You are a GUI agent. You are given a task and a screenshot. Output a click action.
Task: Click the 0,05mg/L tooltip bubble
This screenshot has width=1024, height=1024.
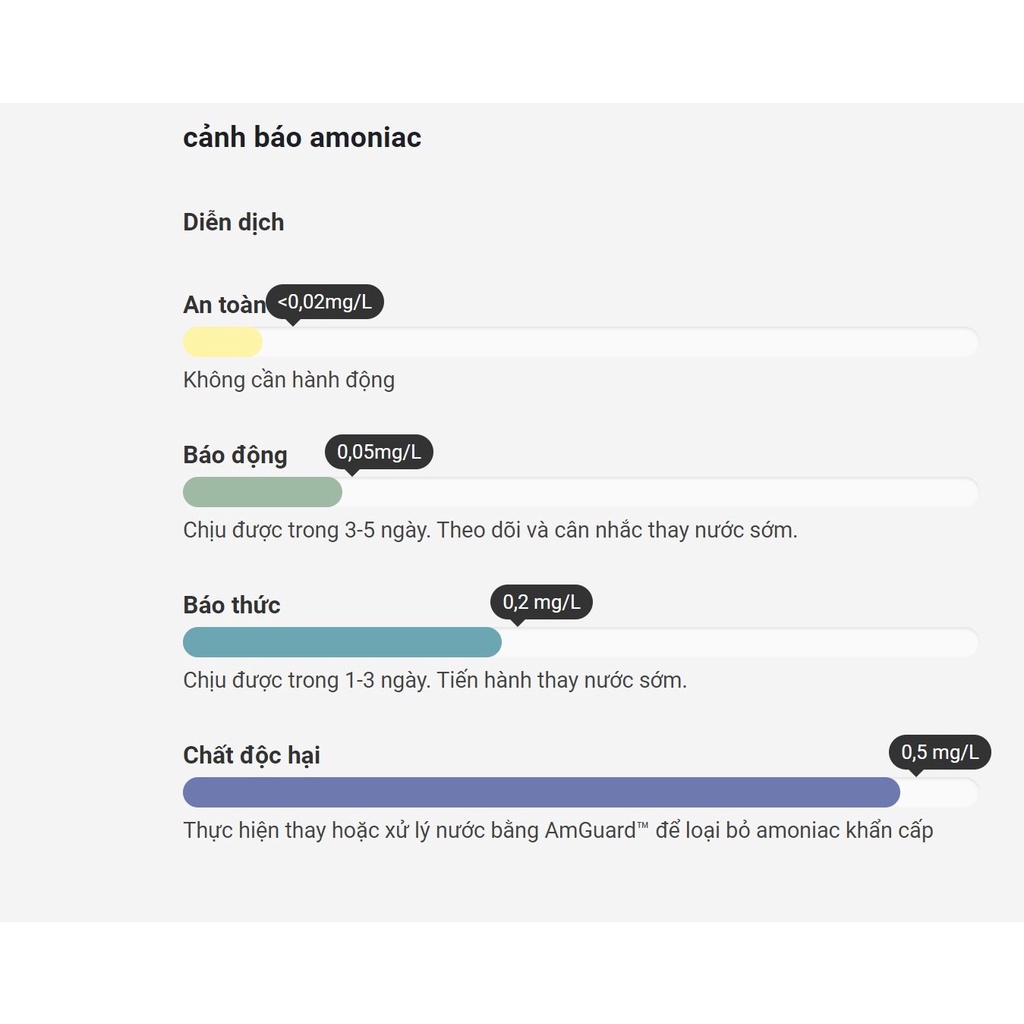pyautogui.click(x=379, y=452)
